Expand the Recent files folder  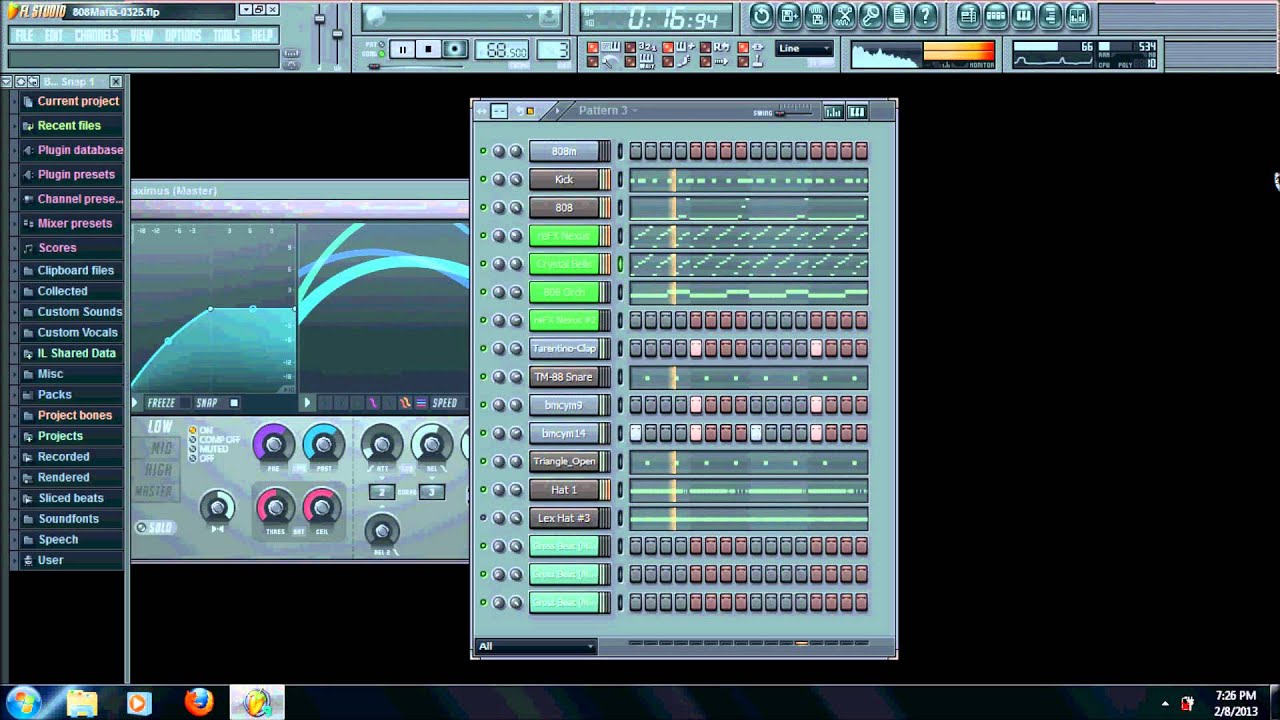pyautogui.click(x=70, y=126)
